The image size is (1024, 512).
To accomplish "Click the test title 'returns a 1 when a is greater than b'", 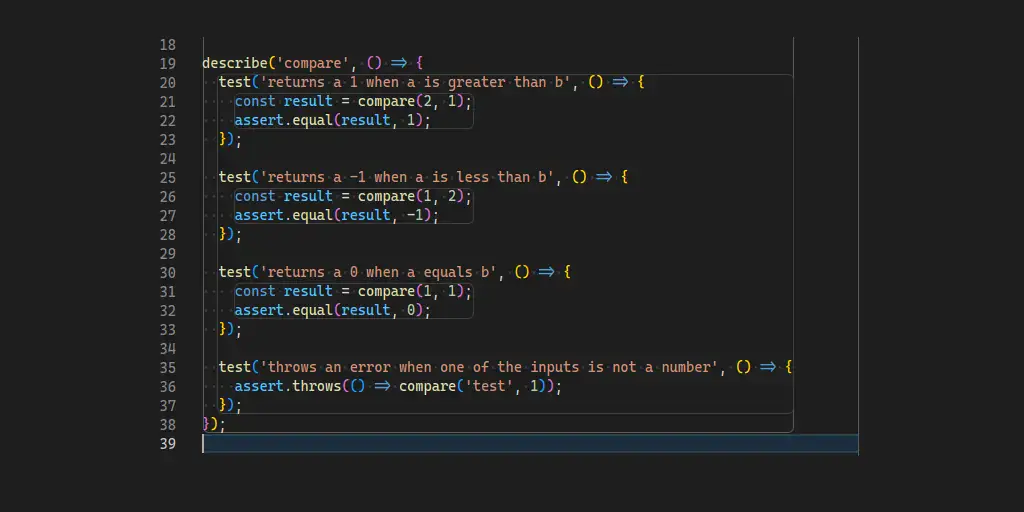I will (x=415, y=83).
